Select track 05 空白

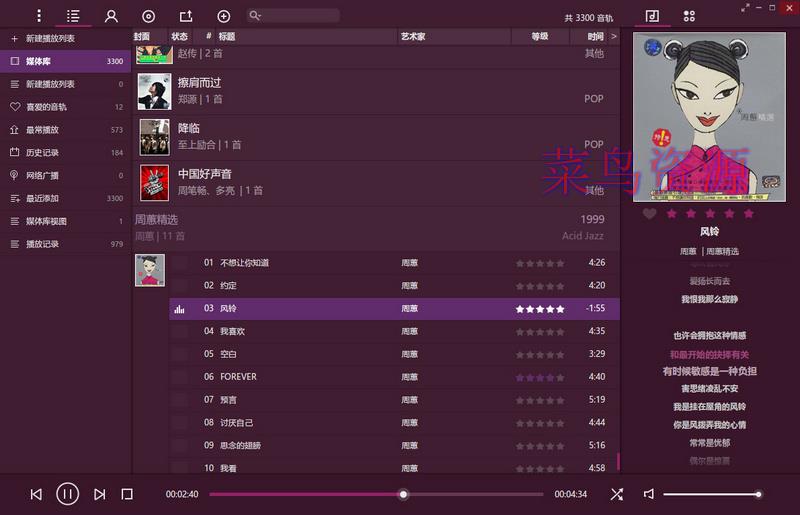[x=394, y=354]
